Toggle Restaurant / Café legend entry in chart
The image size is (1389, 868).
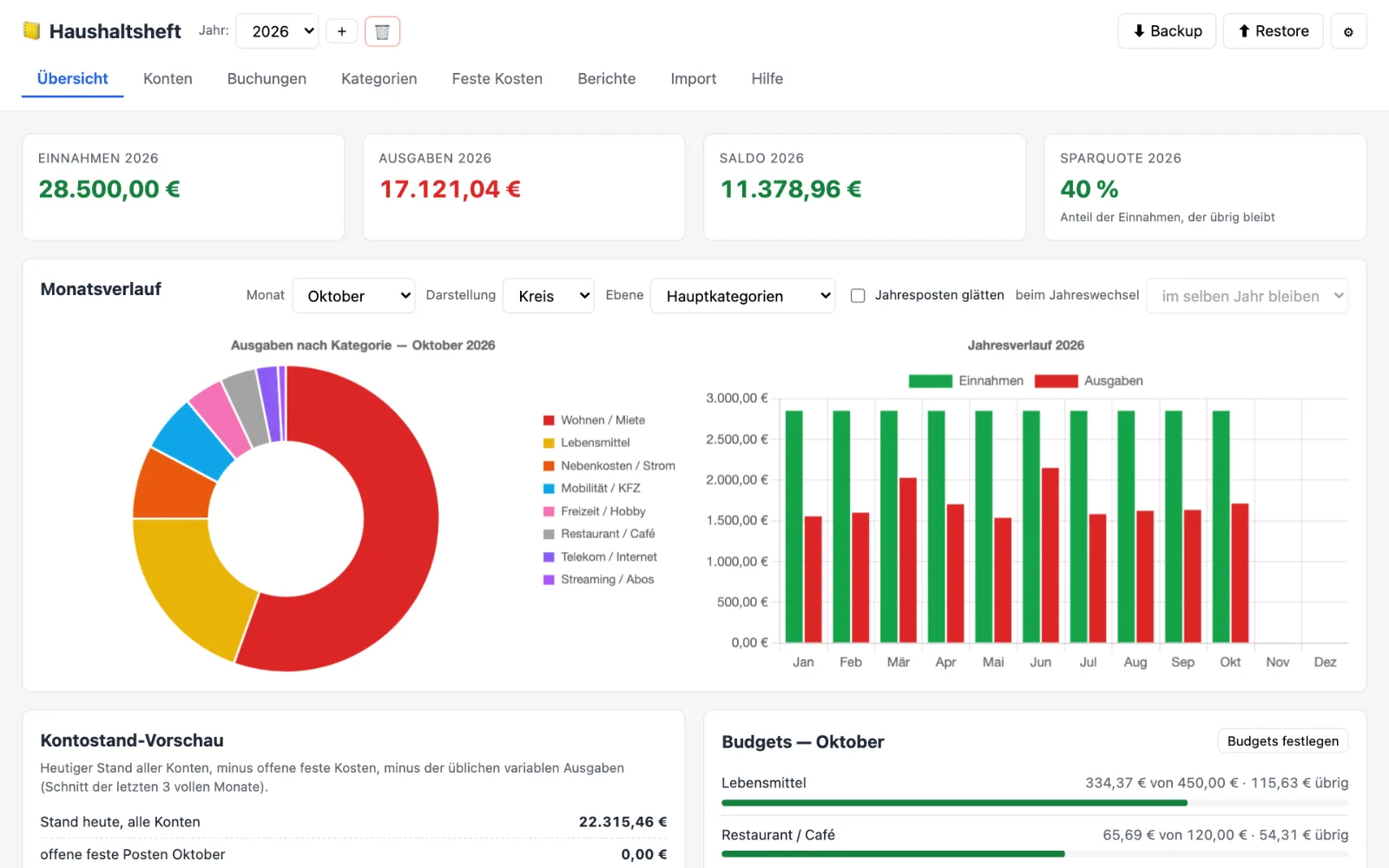click(599, 534)
